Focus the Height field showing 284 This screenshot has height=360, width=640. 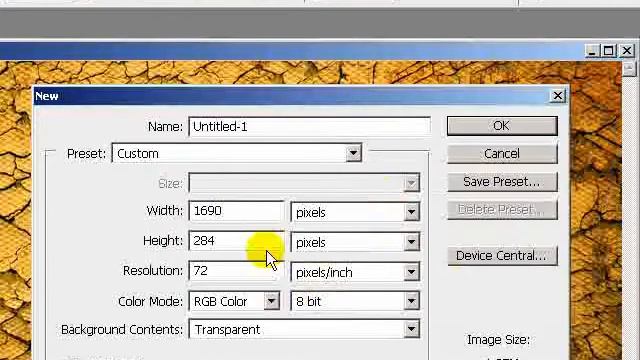(236, 241)
